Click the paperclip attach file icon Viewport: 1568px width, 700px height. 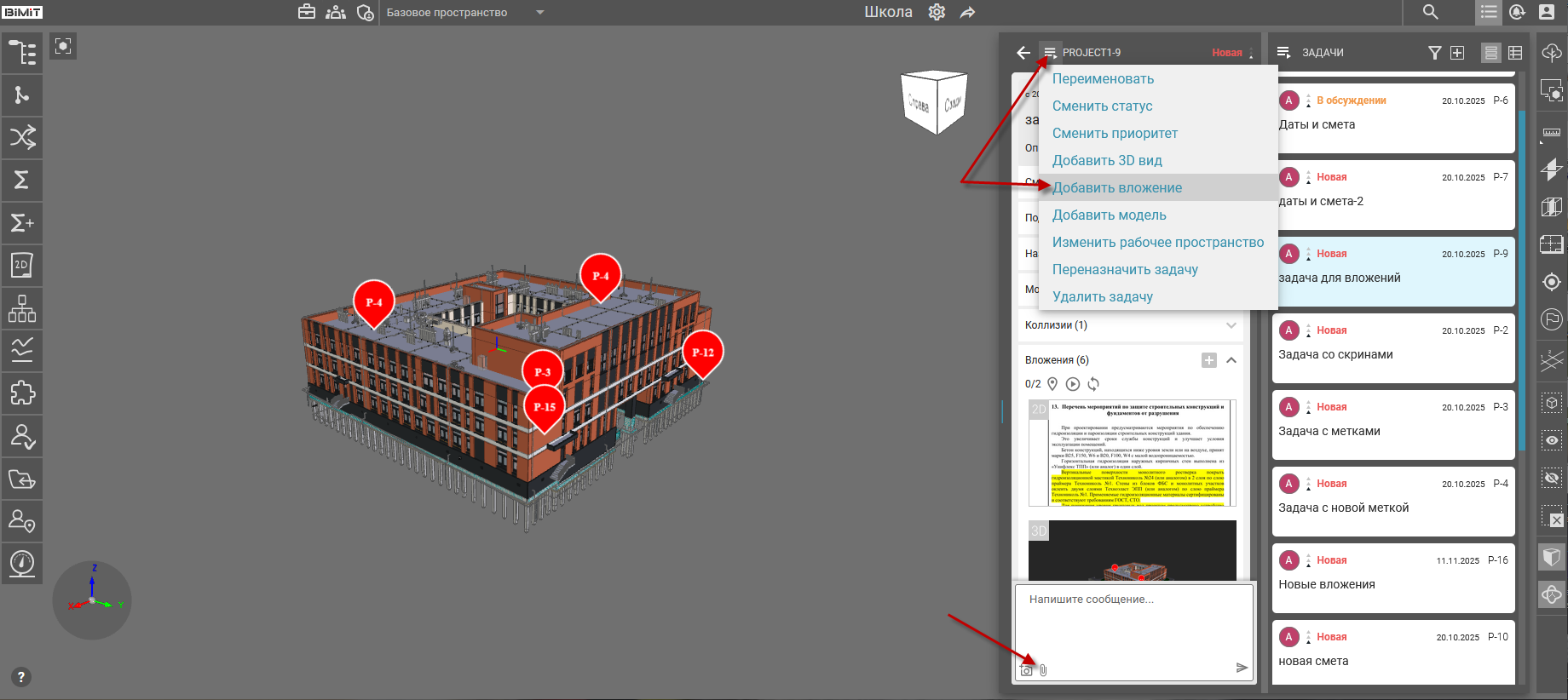point(1043,670)
